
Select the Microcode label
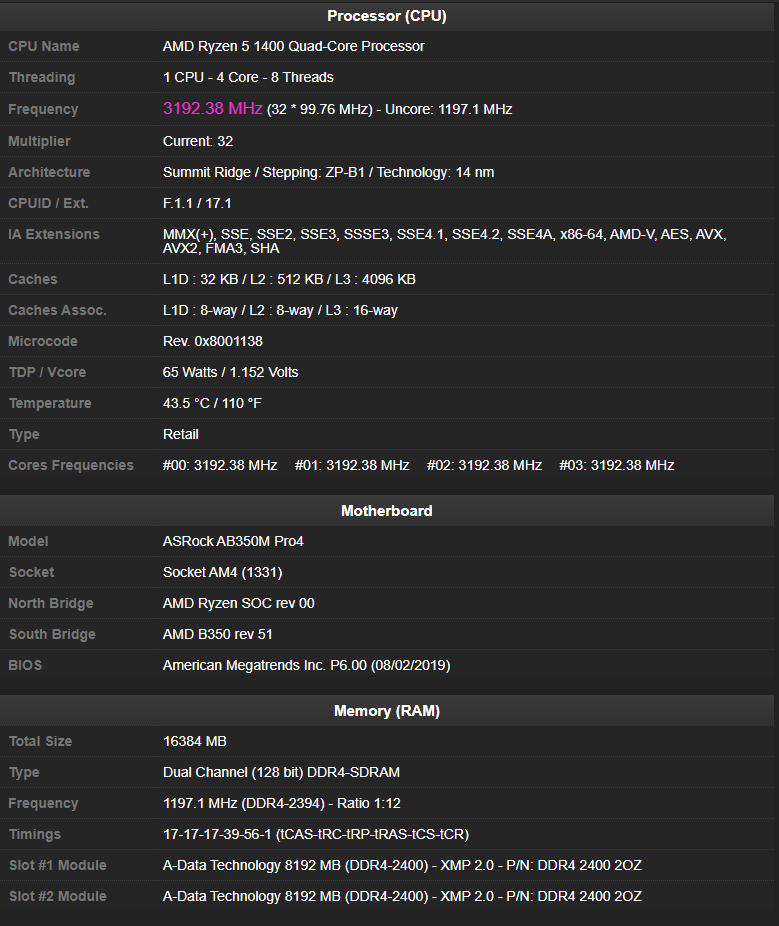coord(43,341)
